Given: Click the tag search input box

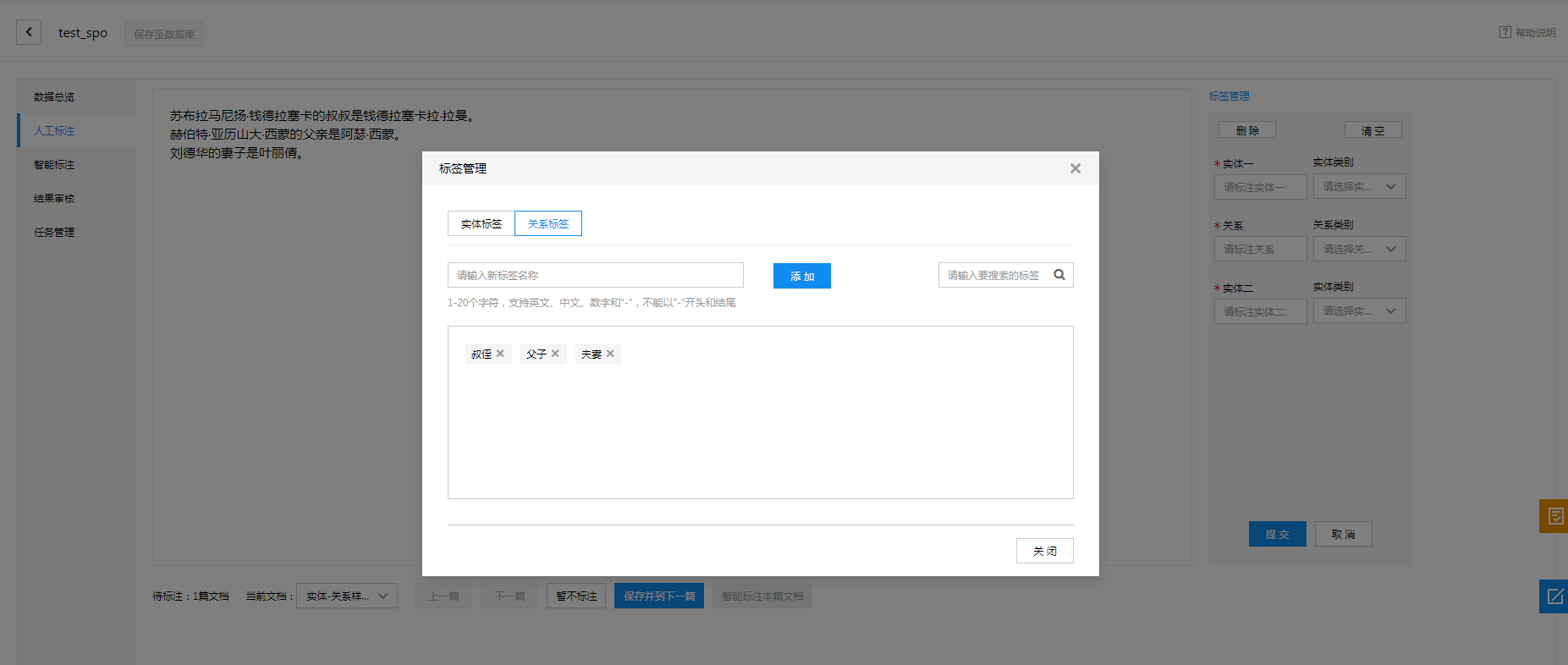Looking at the screenshot, I should tap(994, 275).
